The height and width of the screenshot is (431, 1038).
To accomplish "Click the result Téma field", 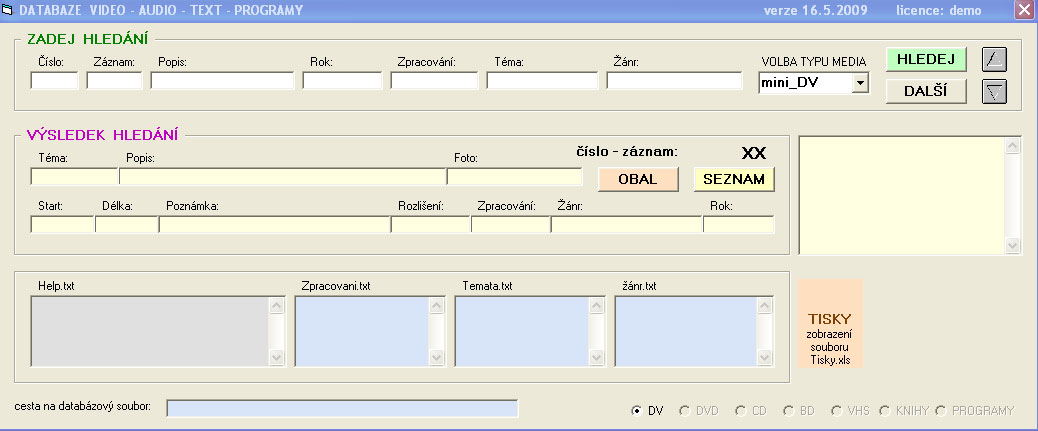I will pos(74,177).
